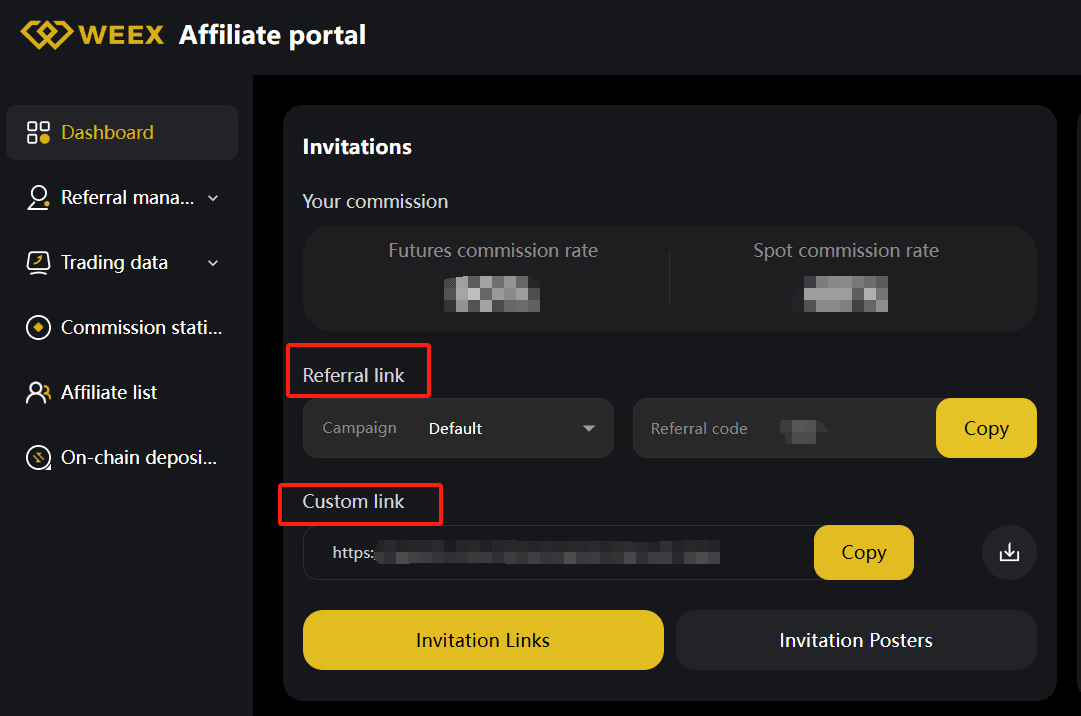Click the Invitation Posters button
The height and width of the screenshot is (716, 1081).
pos(856,639)
